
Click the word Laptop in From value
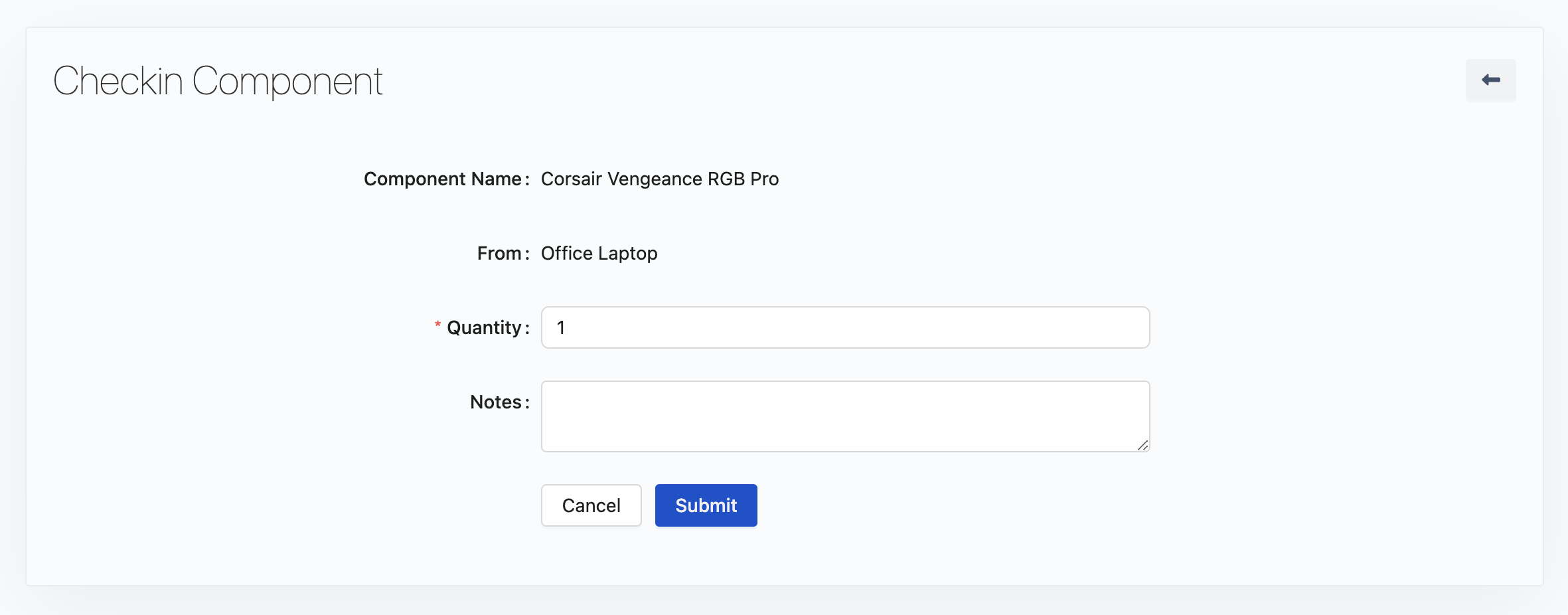click(627, 253)
